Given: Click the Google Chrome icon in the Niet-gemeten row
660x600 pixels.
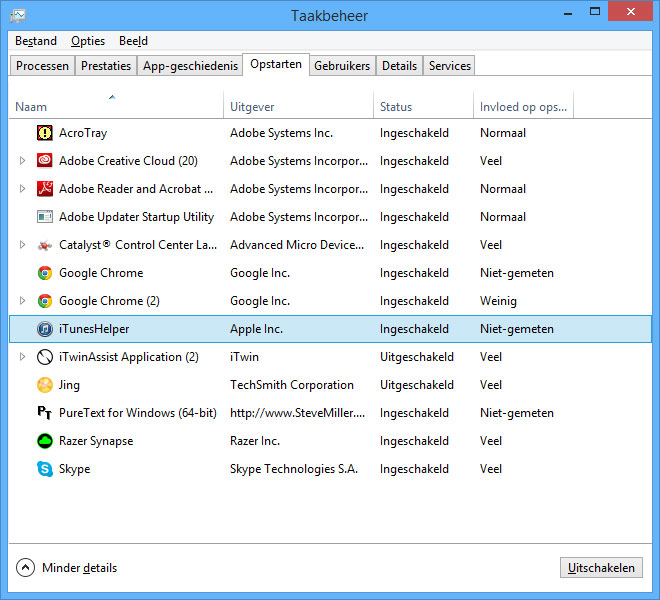Looking at the screenshot, I should point(45,273).
